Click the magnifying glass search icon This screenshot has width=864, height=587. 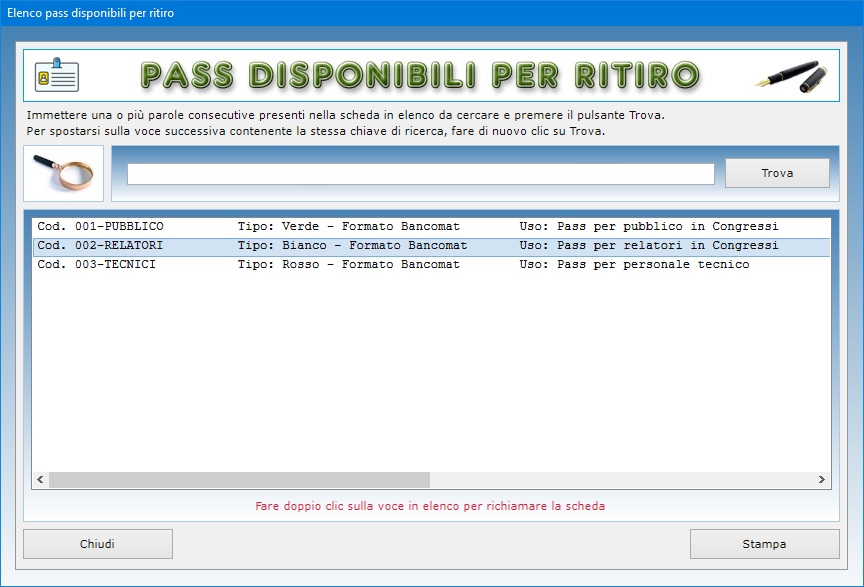pos(63,173)
